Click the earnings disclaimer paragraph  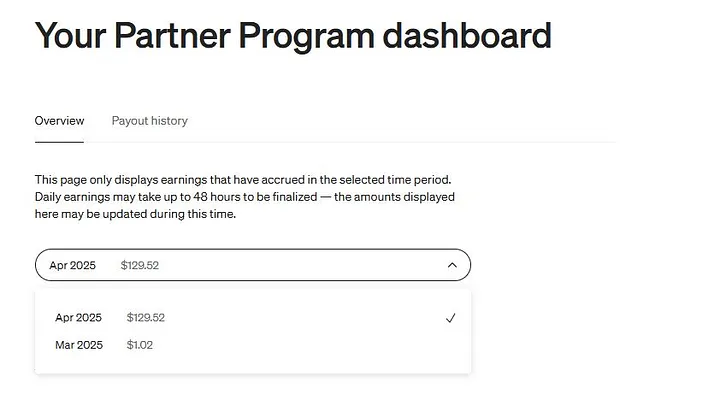point(245,197)
